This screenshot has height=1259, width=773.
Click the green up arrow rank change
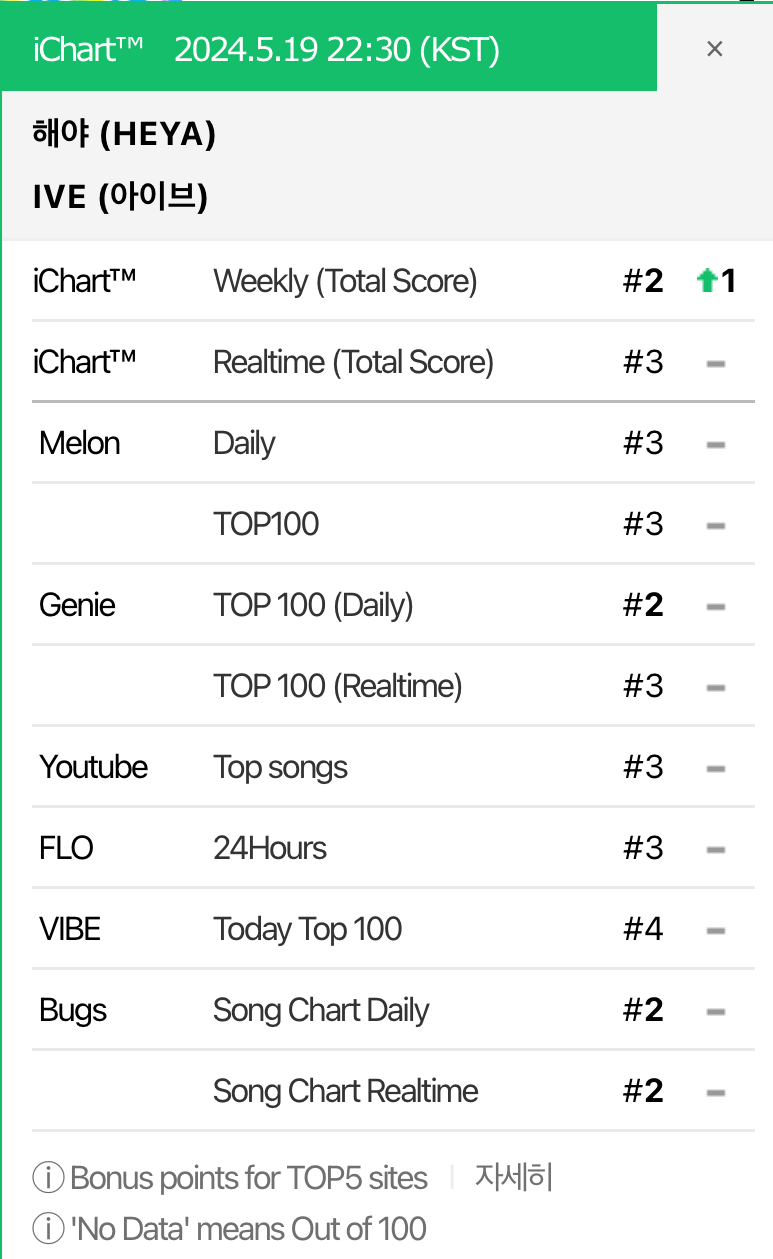click(707, 281)
